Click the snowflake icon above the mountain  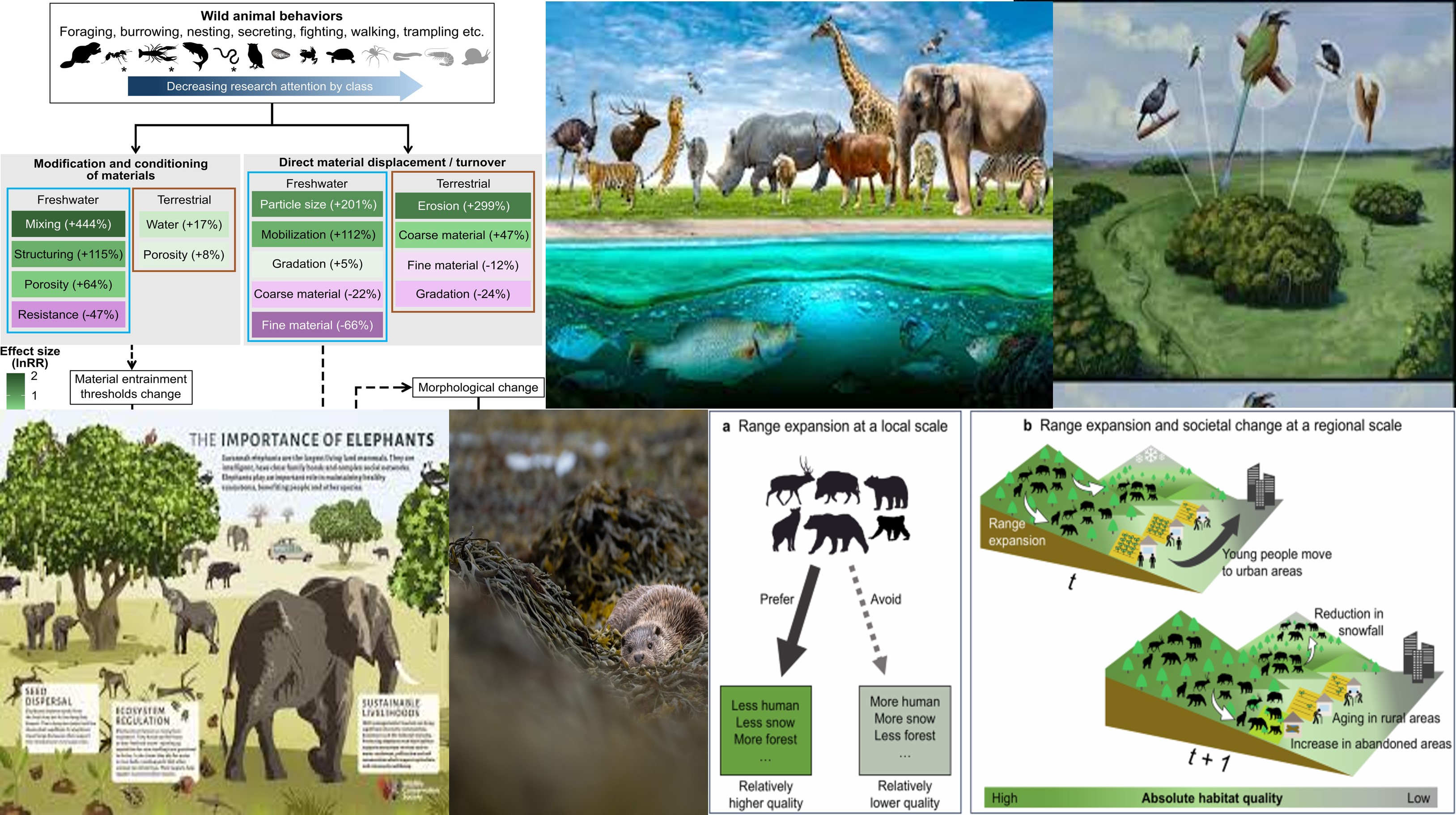(1150, 453)
